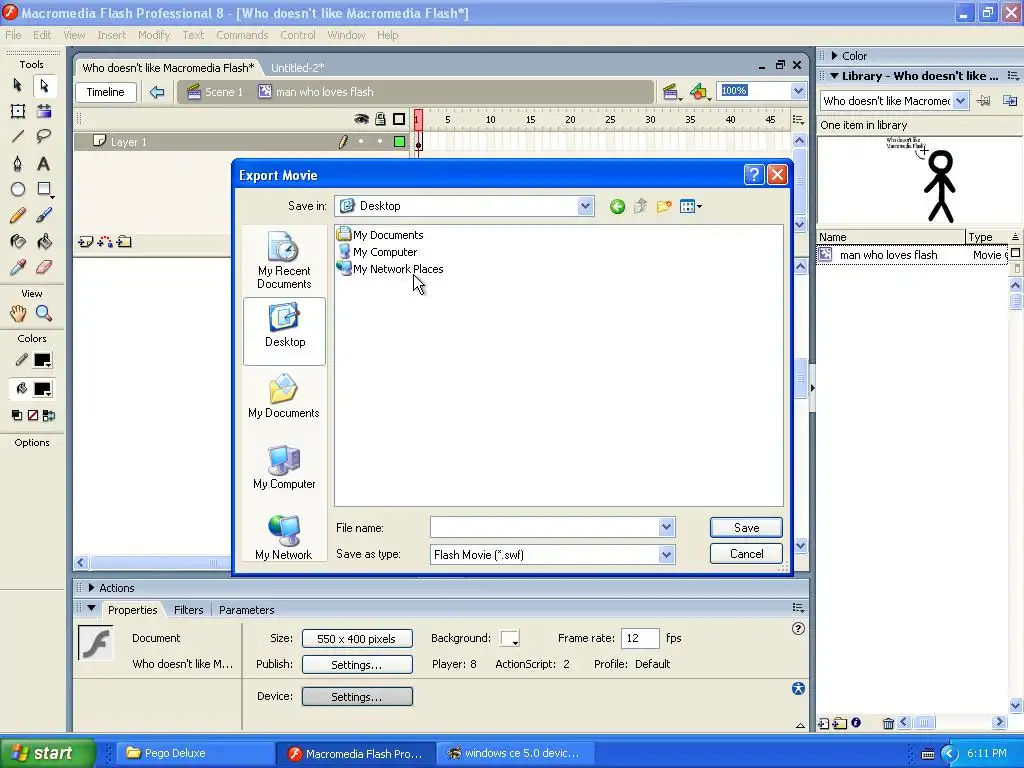1024x768 pixels.
Task: Select the Zoom magnifier tool
Action: coord(44,313)
